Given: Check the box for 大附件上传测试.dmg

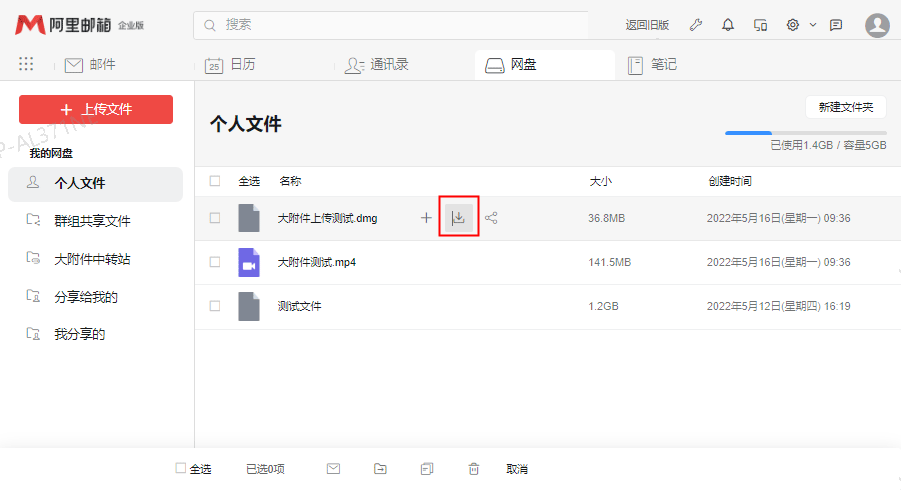Looking at the screenshot, I should [215, 218].
